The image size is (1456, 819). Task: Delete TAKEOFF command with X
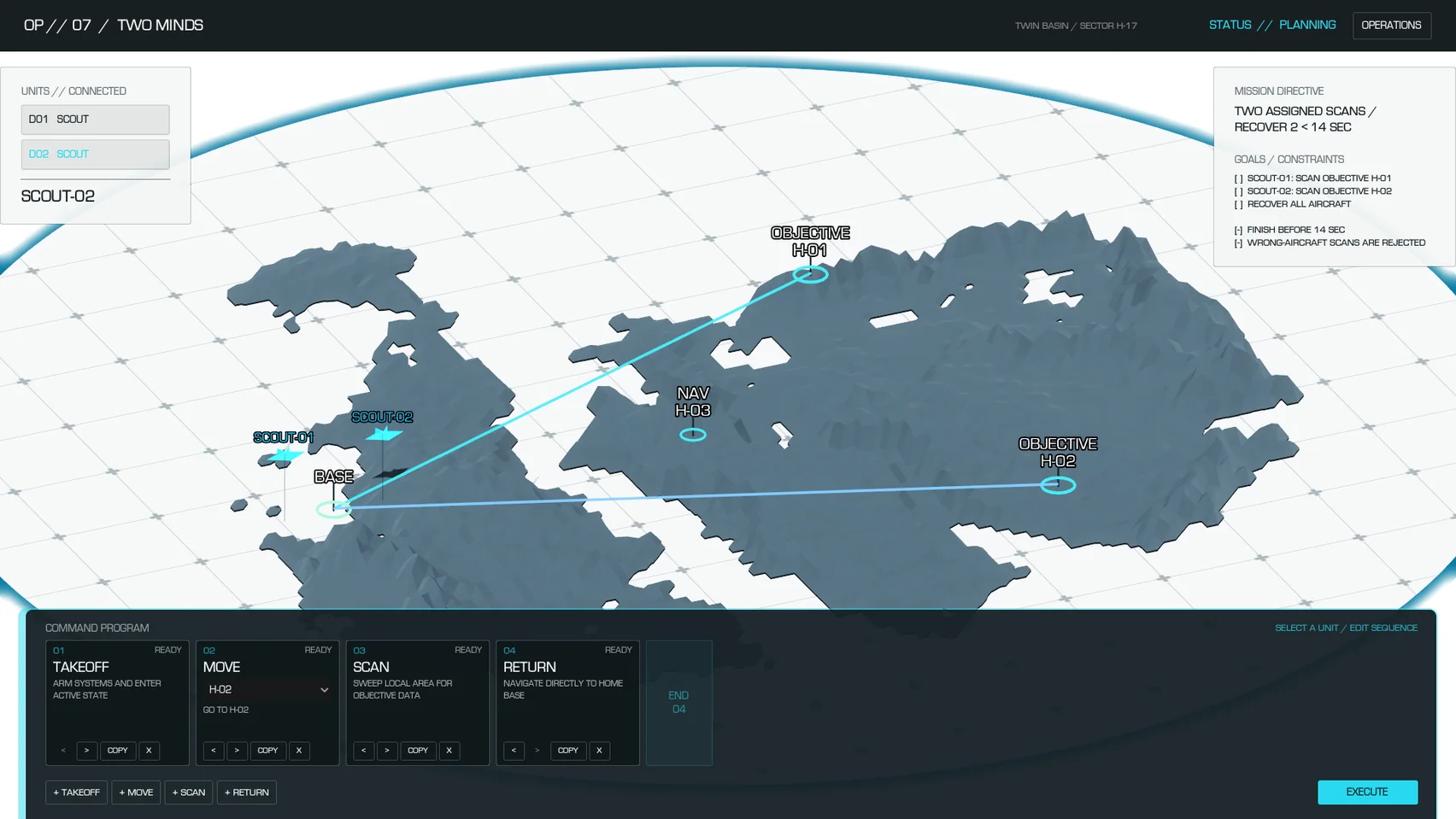tap(149, 751)
